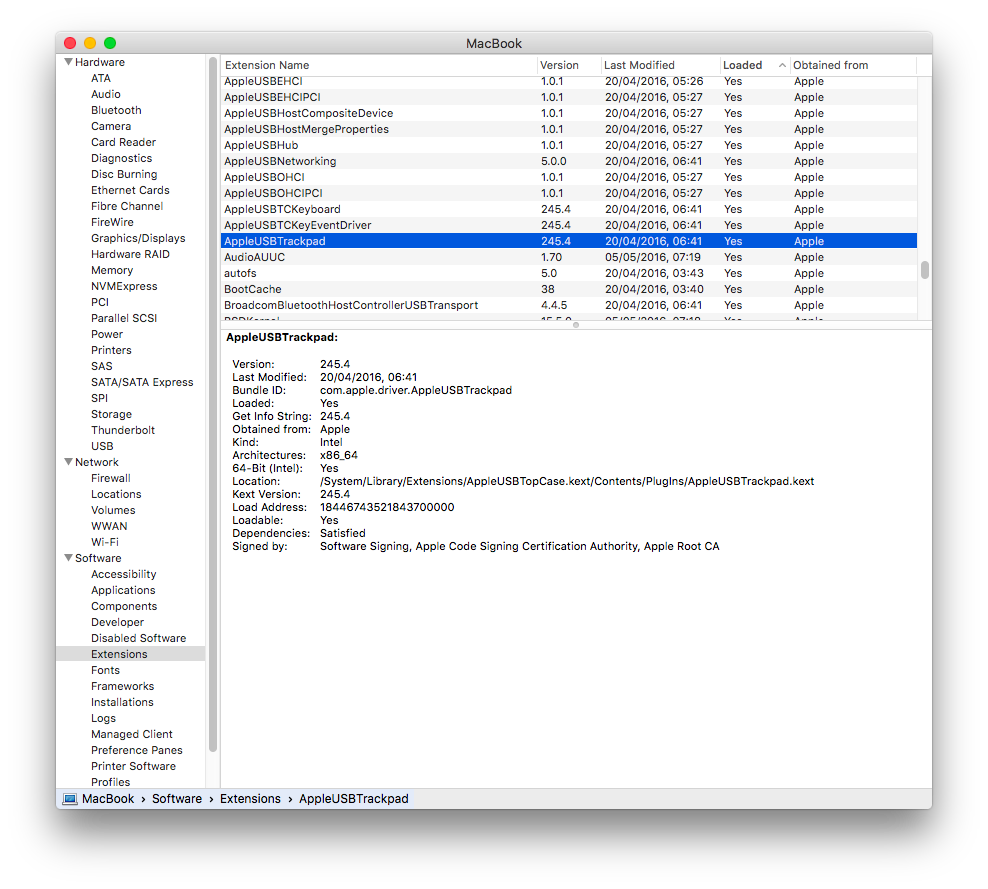This screenshot has height=889, width=988.
Task: Sort by Loaded column header
Action: point(755,65)
